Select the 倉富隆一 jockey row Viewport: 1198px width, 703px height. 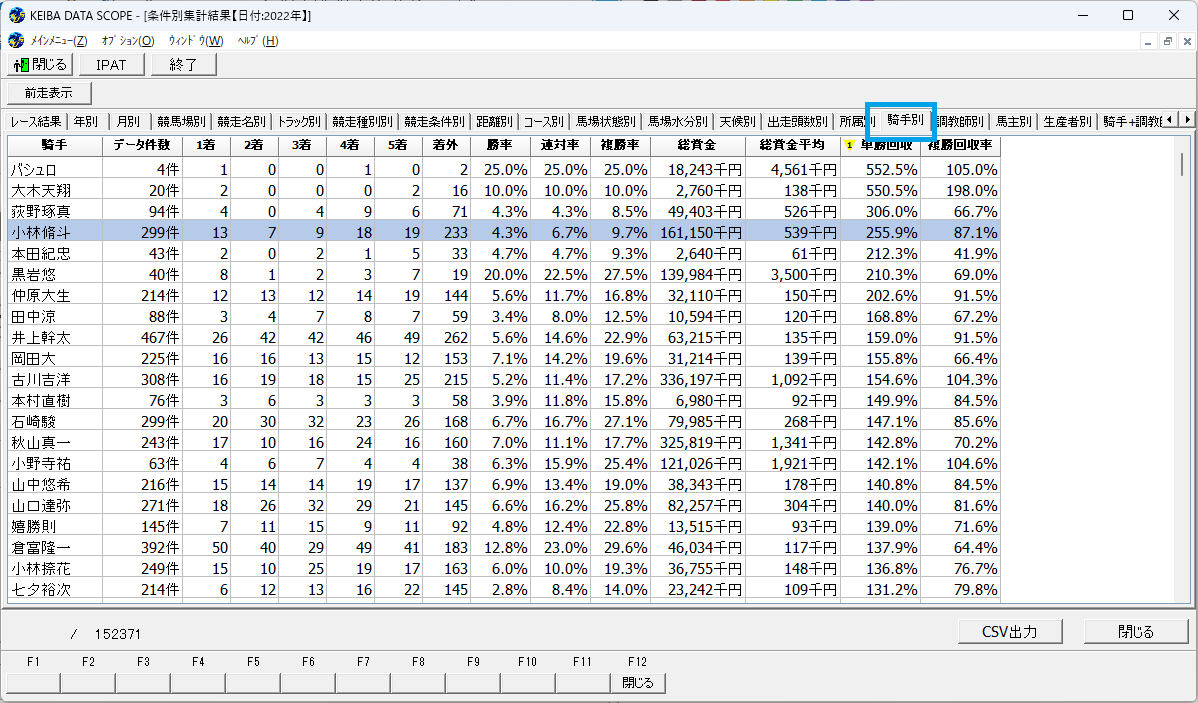pyautogui.click(x=504, y=548)
